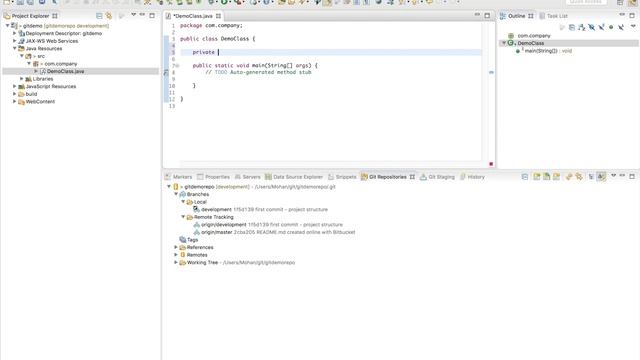
Task: Toggle Link with Editor in Project Explorer
Action: (x=109, y=16)
